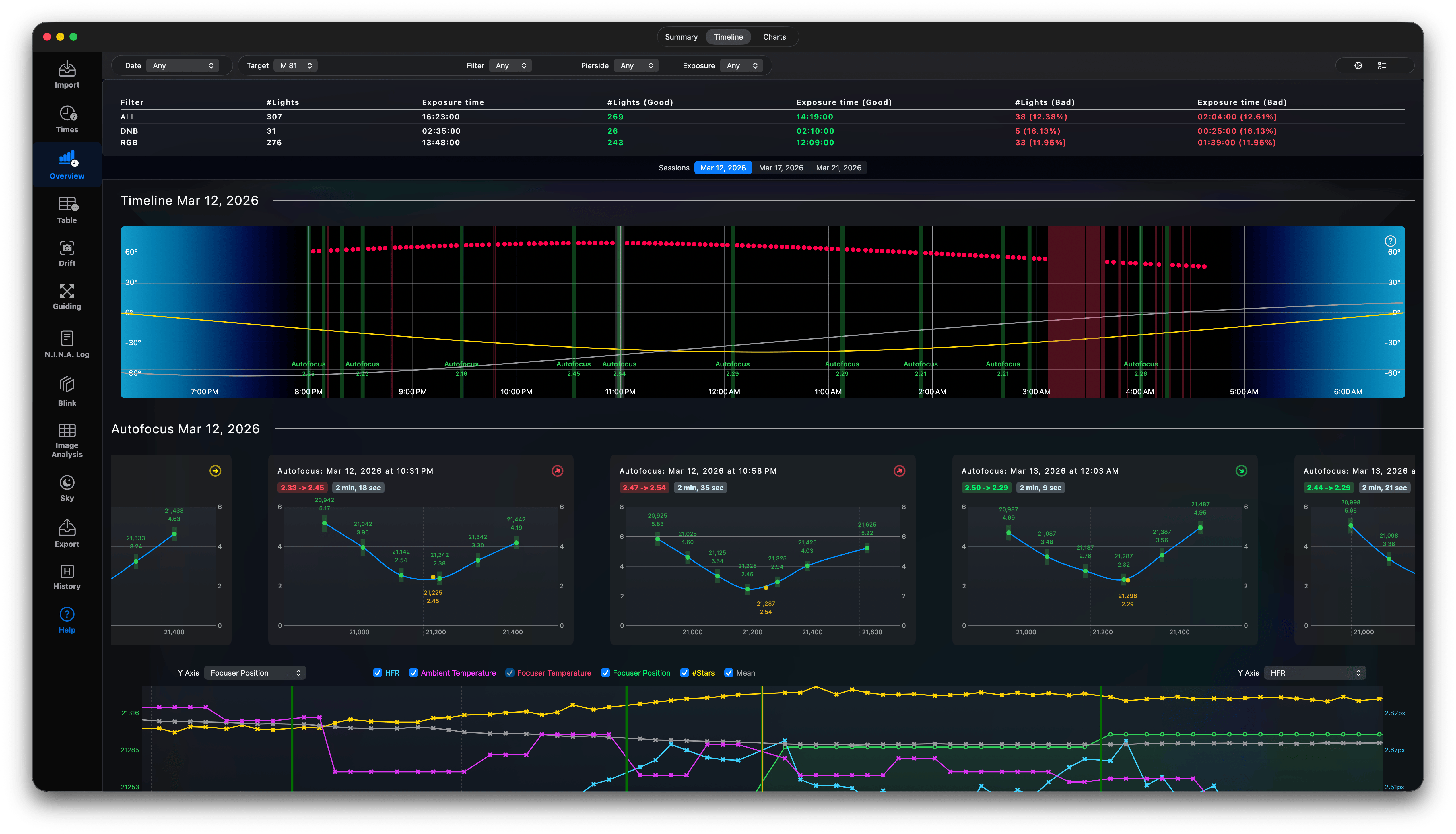The width and height of the screenshot is (1456, 834).
Task: Open the settings gear in top toolbar
Action: click(x=1358, y=65)
